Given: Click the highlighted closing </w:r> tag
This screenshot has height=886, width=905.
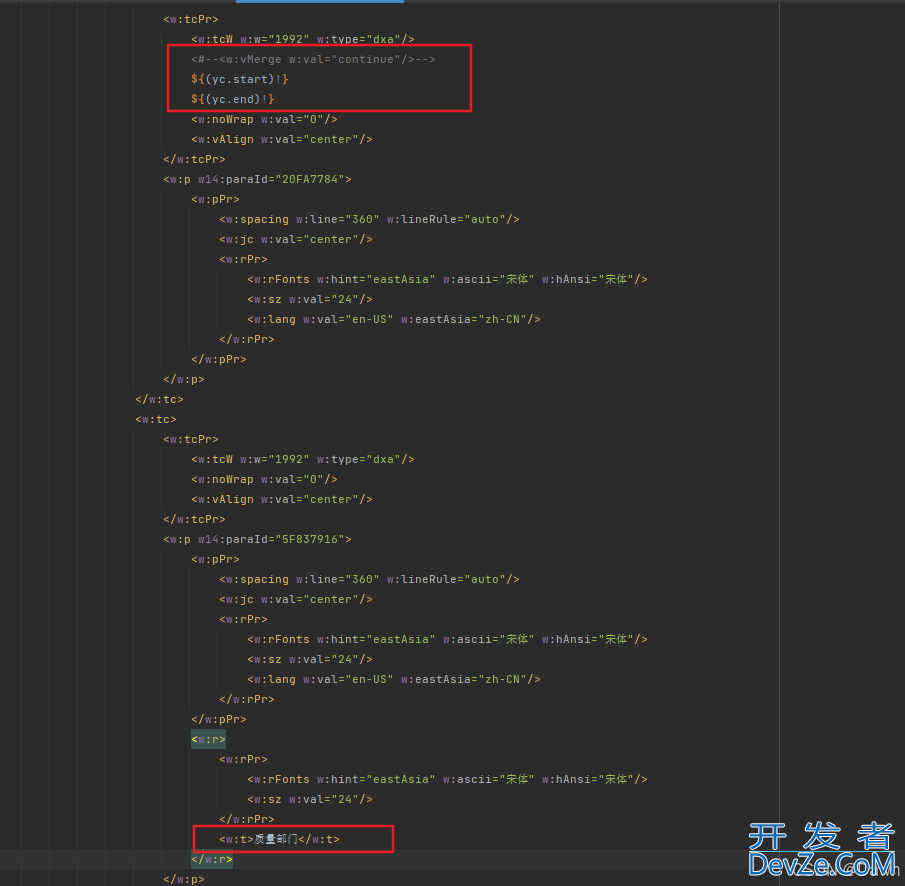Looking at the screenshot, I should (x=212, y=859).
